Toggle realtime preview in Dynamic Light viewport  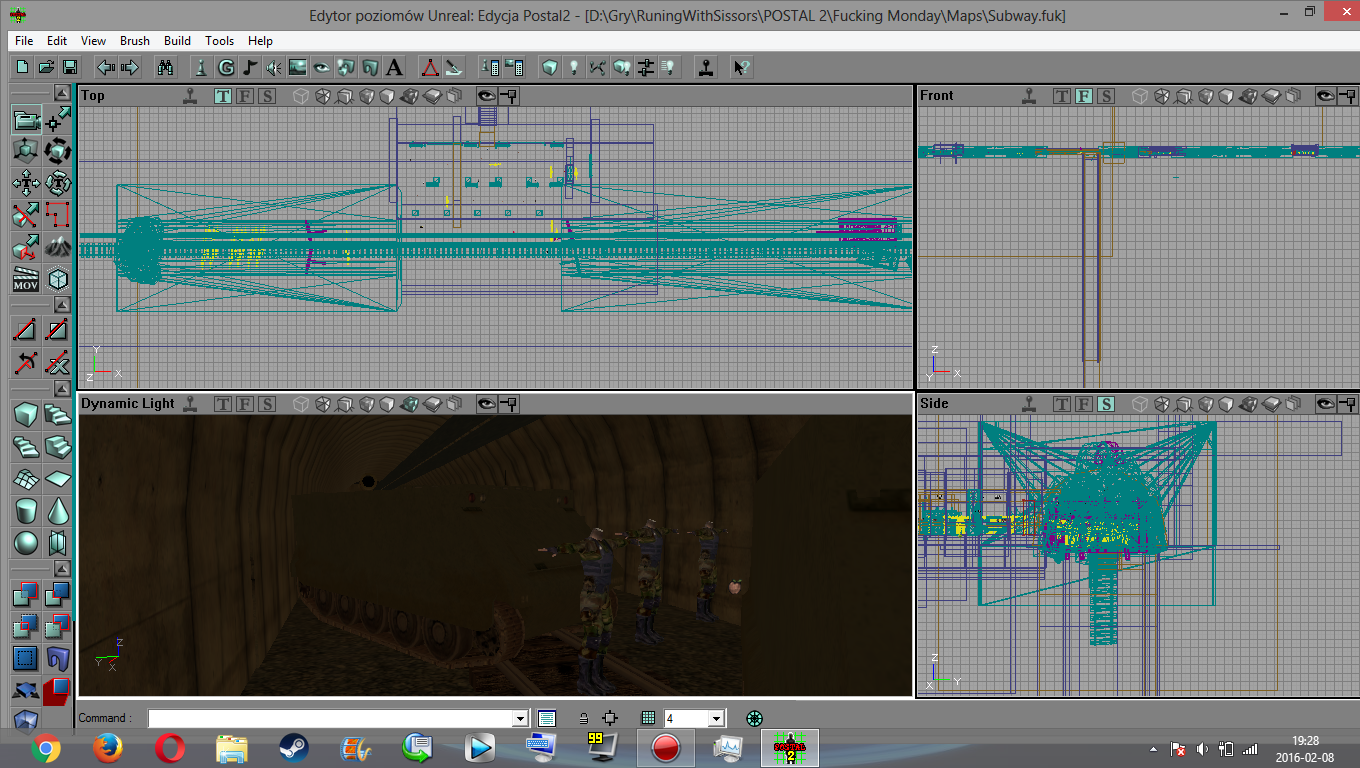tap(189, 404)
